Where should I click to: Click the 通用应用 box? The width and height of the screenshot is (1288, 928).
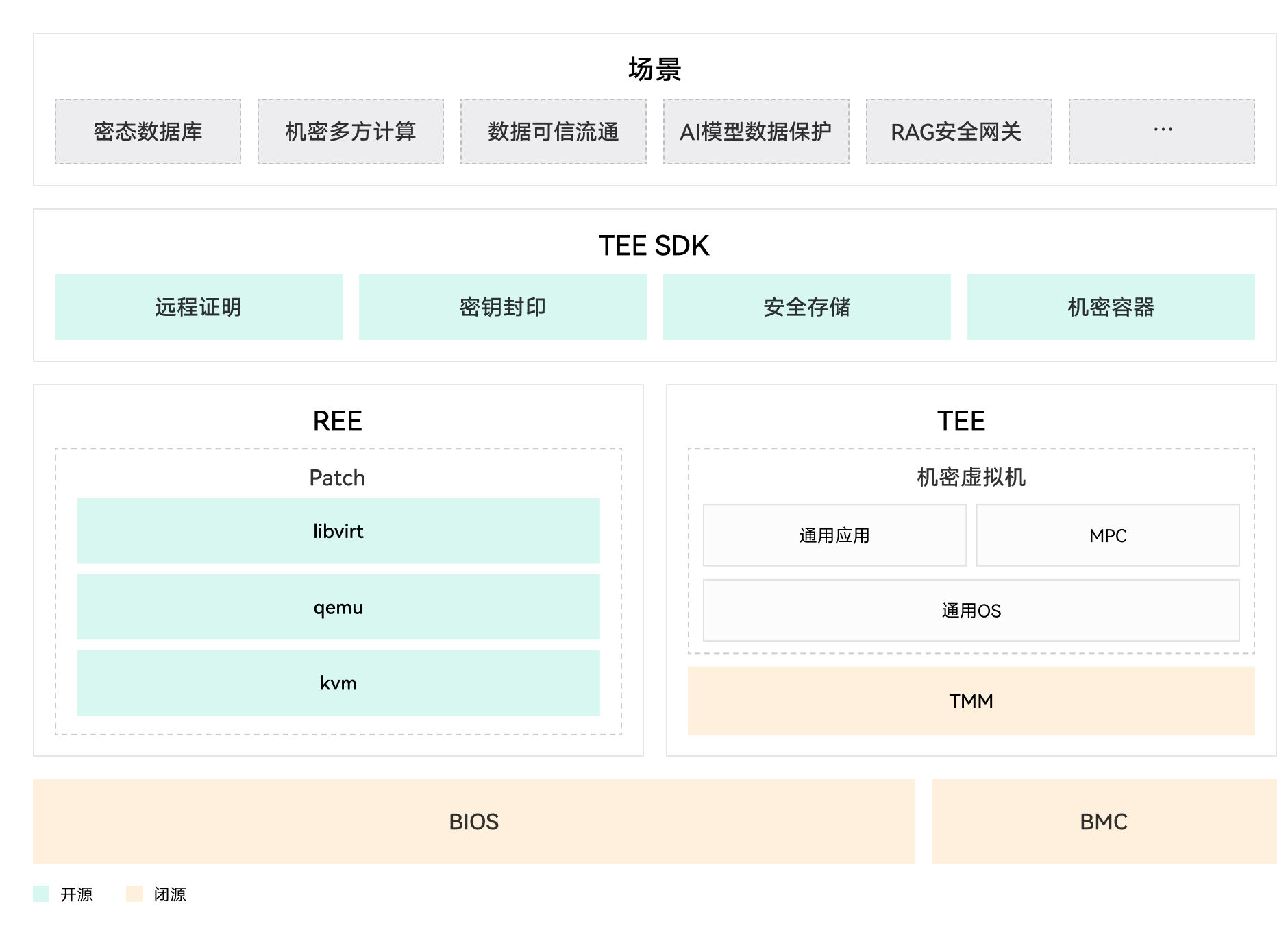(x=834, y=535)
